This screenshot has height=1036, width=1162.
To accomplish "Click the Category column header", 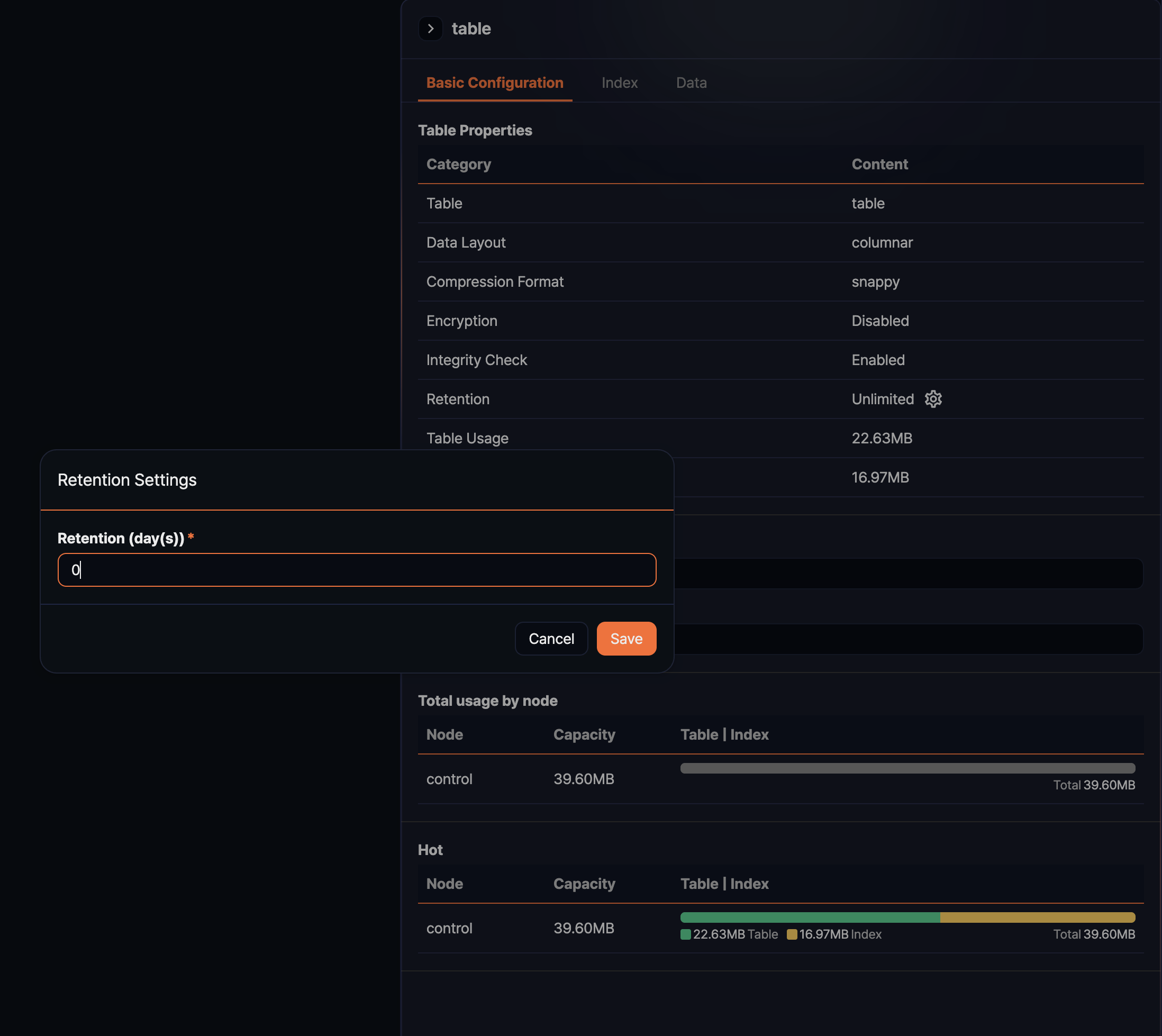I will [x=458, y=165].
